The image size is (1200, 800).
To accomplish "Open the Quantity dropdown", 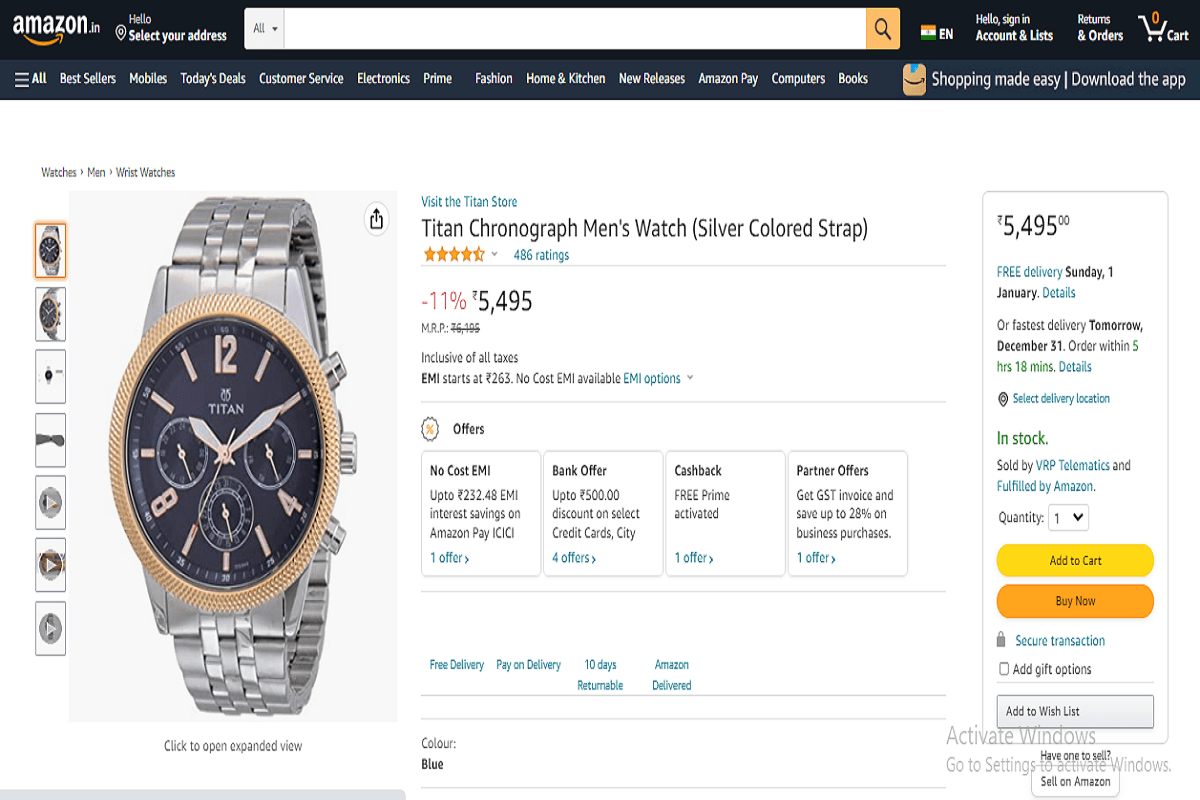I will 1068,517.
